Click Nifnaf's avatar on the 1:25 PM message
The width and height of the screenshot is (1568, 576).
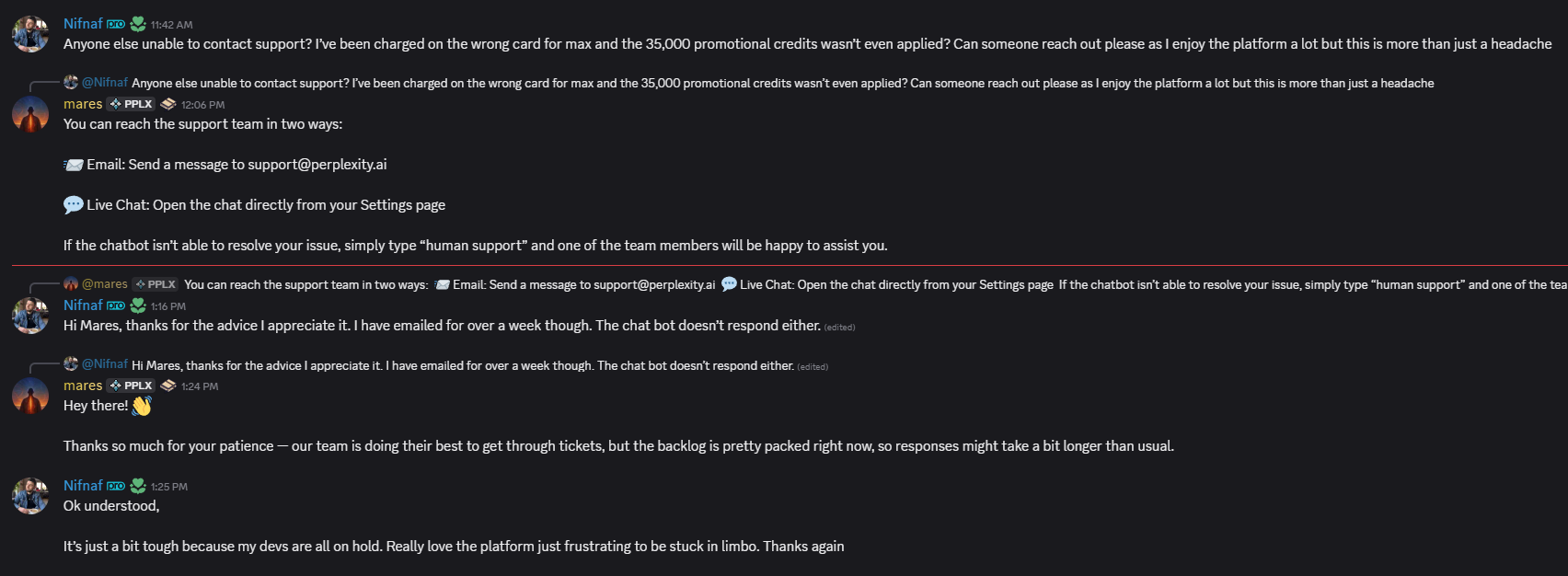click(30, 496)
